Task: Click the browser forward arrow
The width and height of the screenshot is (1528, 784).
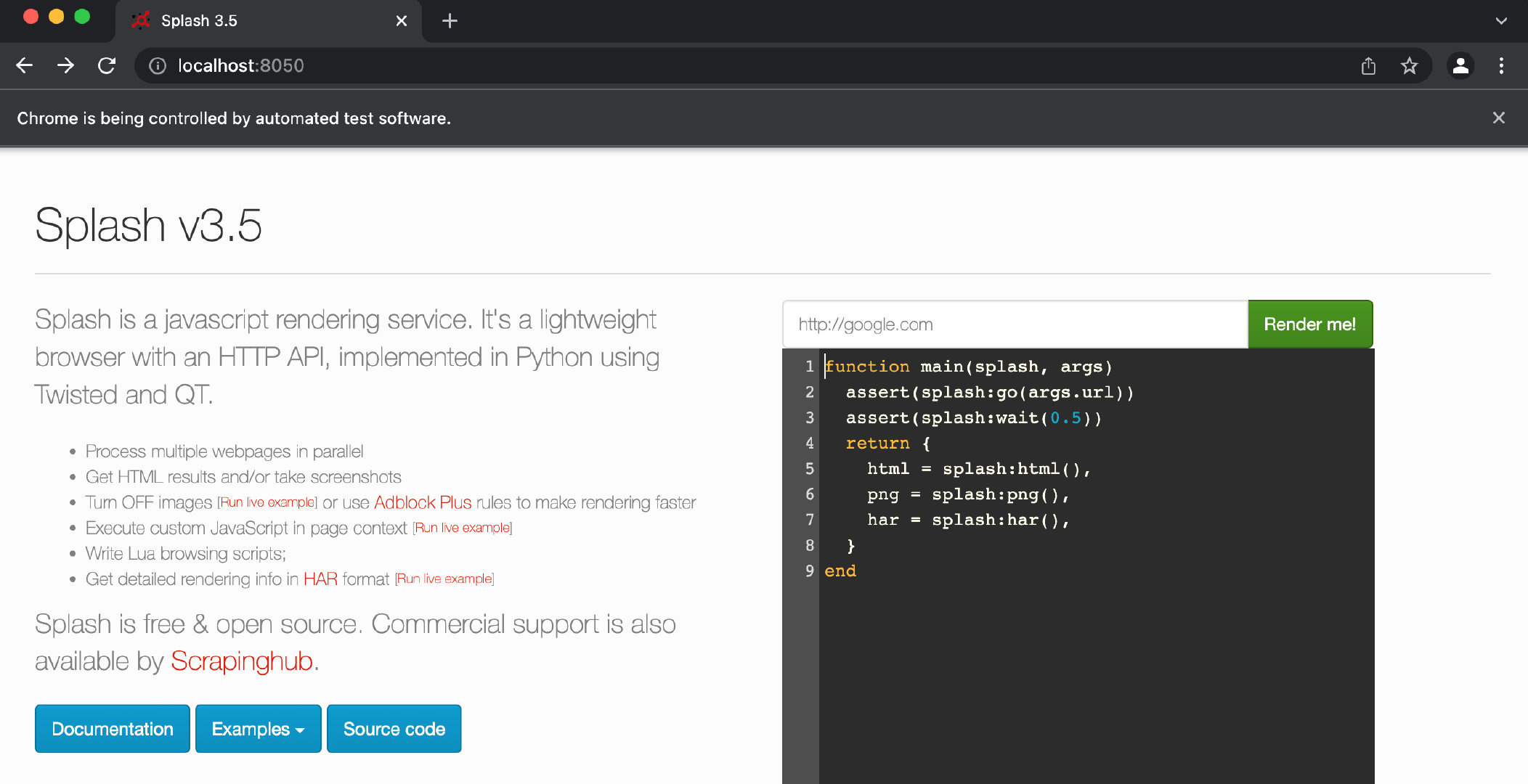Action: pos(66,65)
